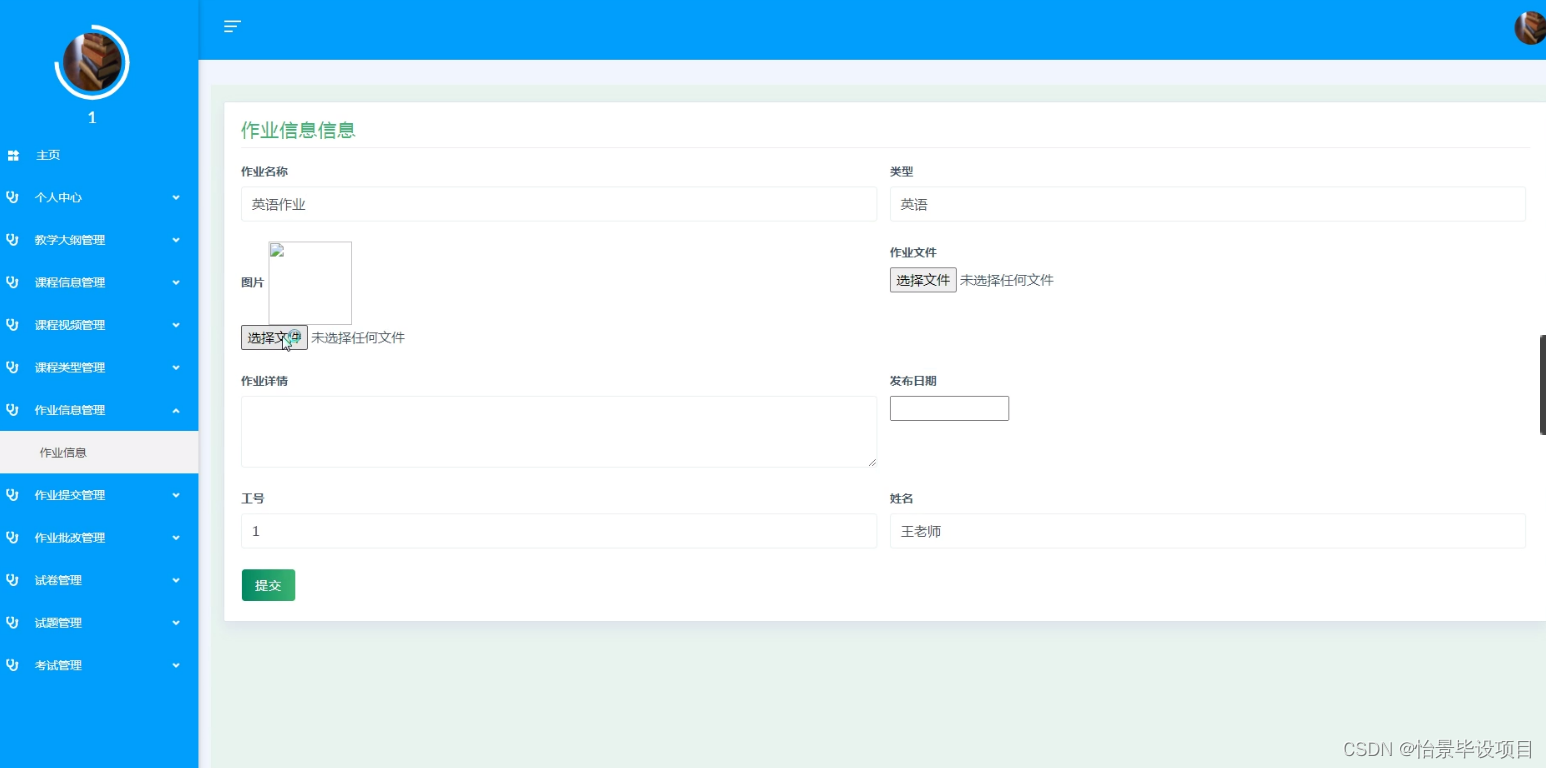Click the icon beside 作业批改管理
The image size is (1546, 768).
coord(13,537)
